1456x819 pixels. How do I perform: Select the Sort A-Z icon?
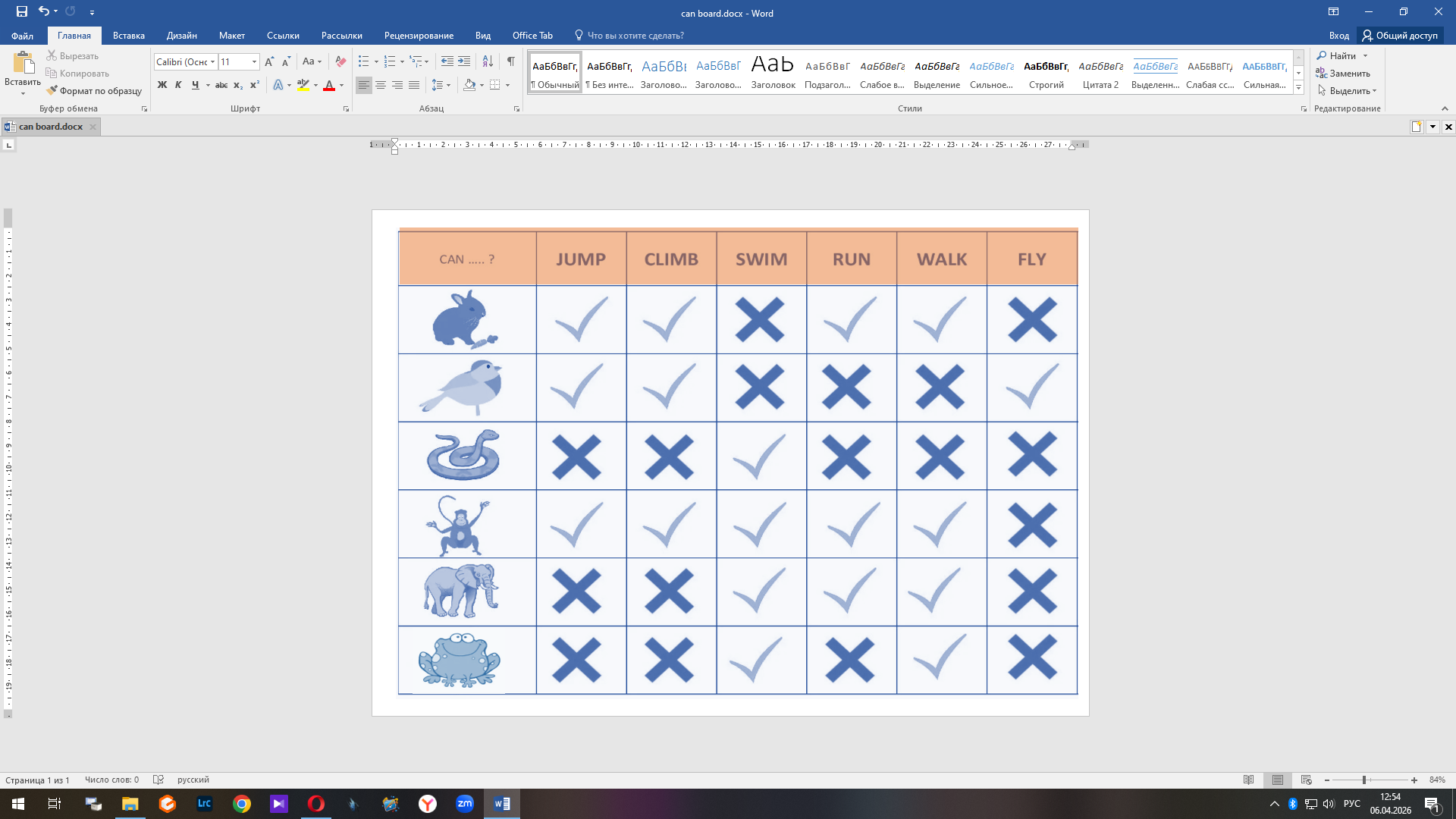pos(488,61)
